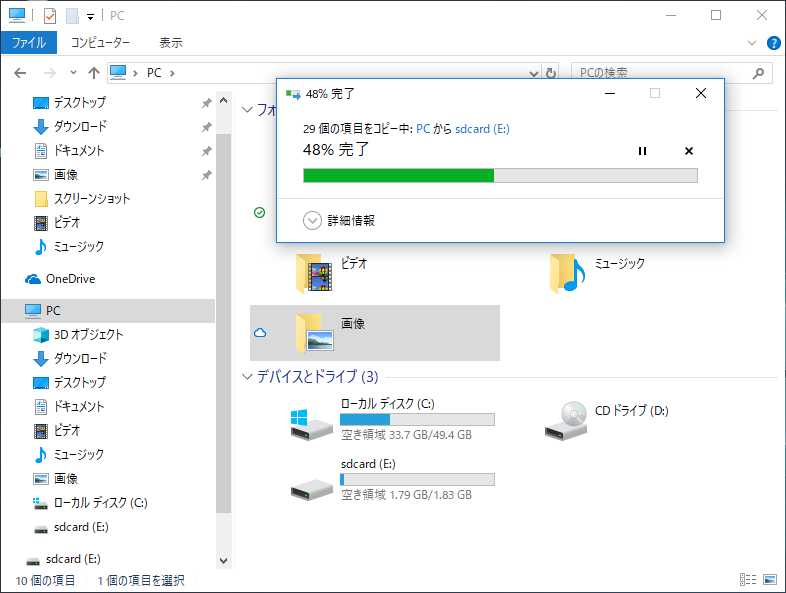Switch to details view in status bar
The width and height of the screenshot is (786, 593).
[x=747, y=579]
